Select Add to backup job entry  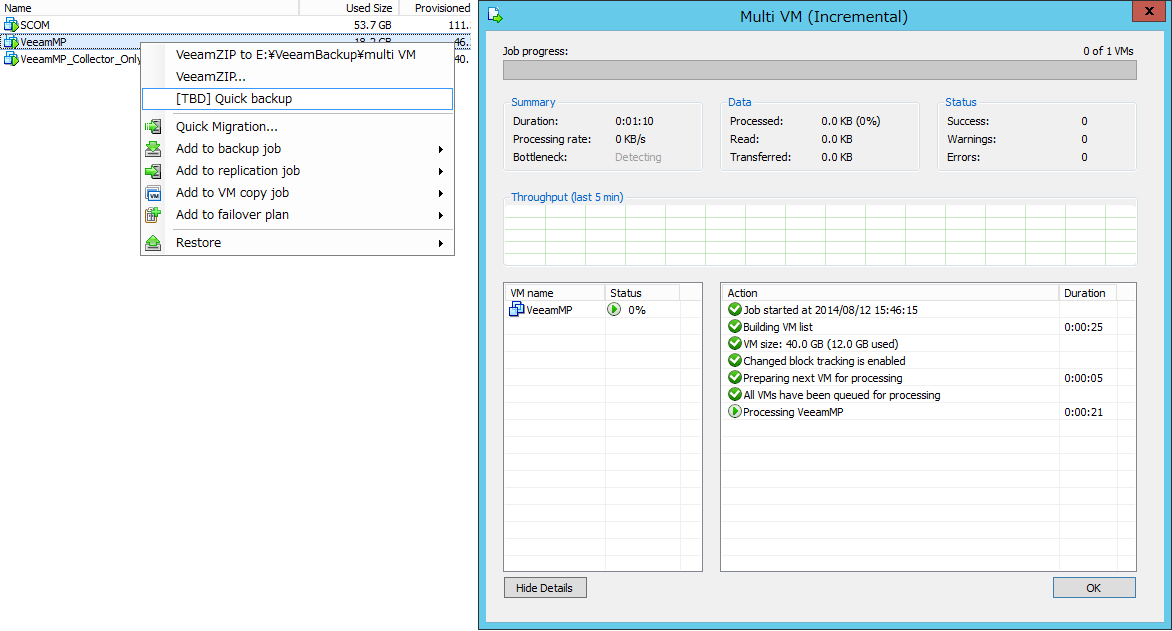coord(297,149)
